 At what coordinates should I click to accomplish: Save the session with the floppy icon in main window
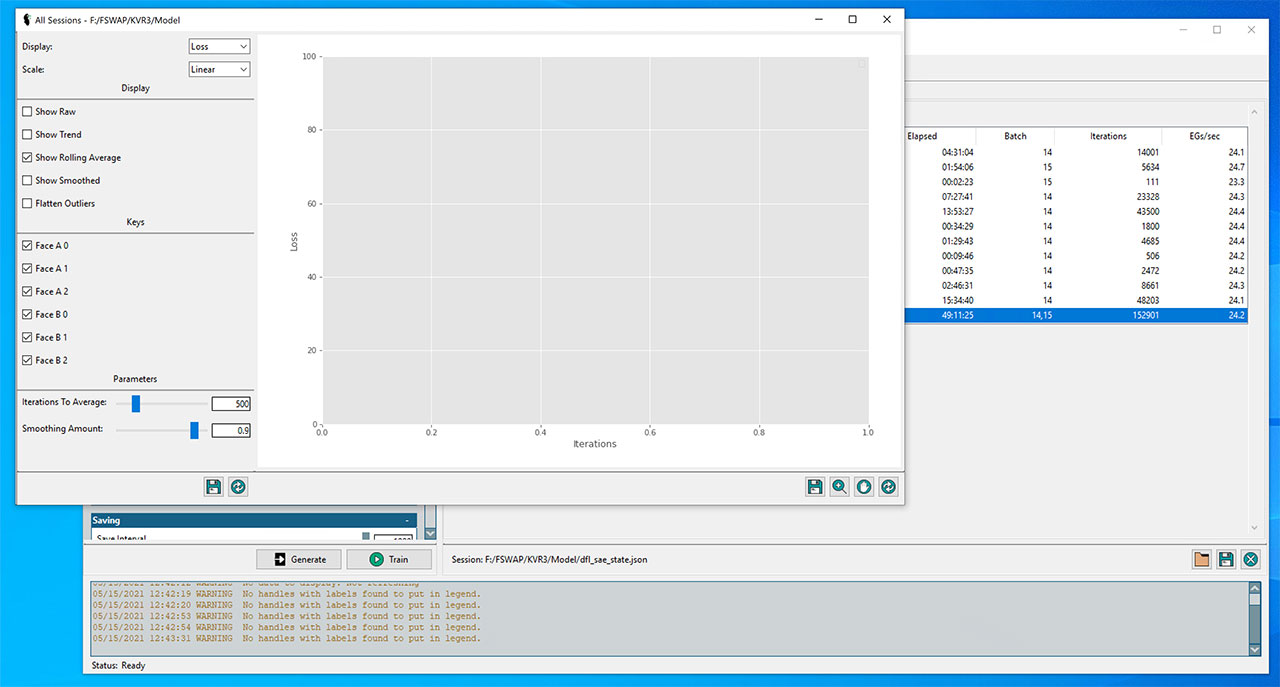pyautogui.click(x=1226, y=560)
